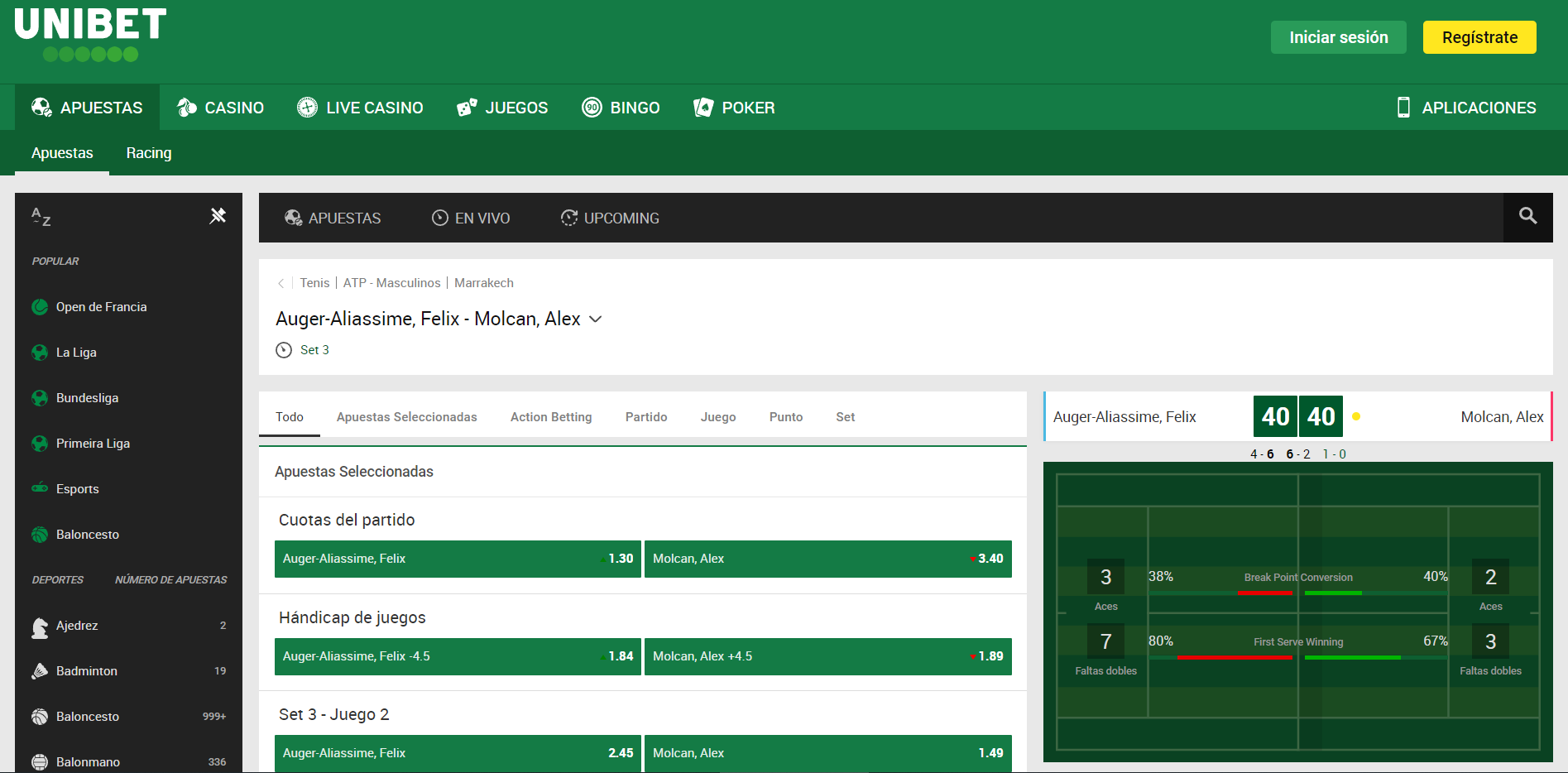Image resolution: width=1568 pixels, height=773 pixels.
Task: Open the Partido tab
Action: pos(646,417)
